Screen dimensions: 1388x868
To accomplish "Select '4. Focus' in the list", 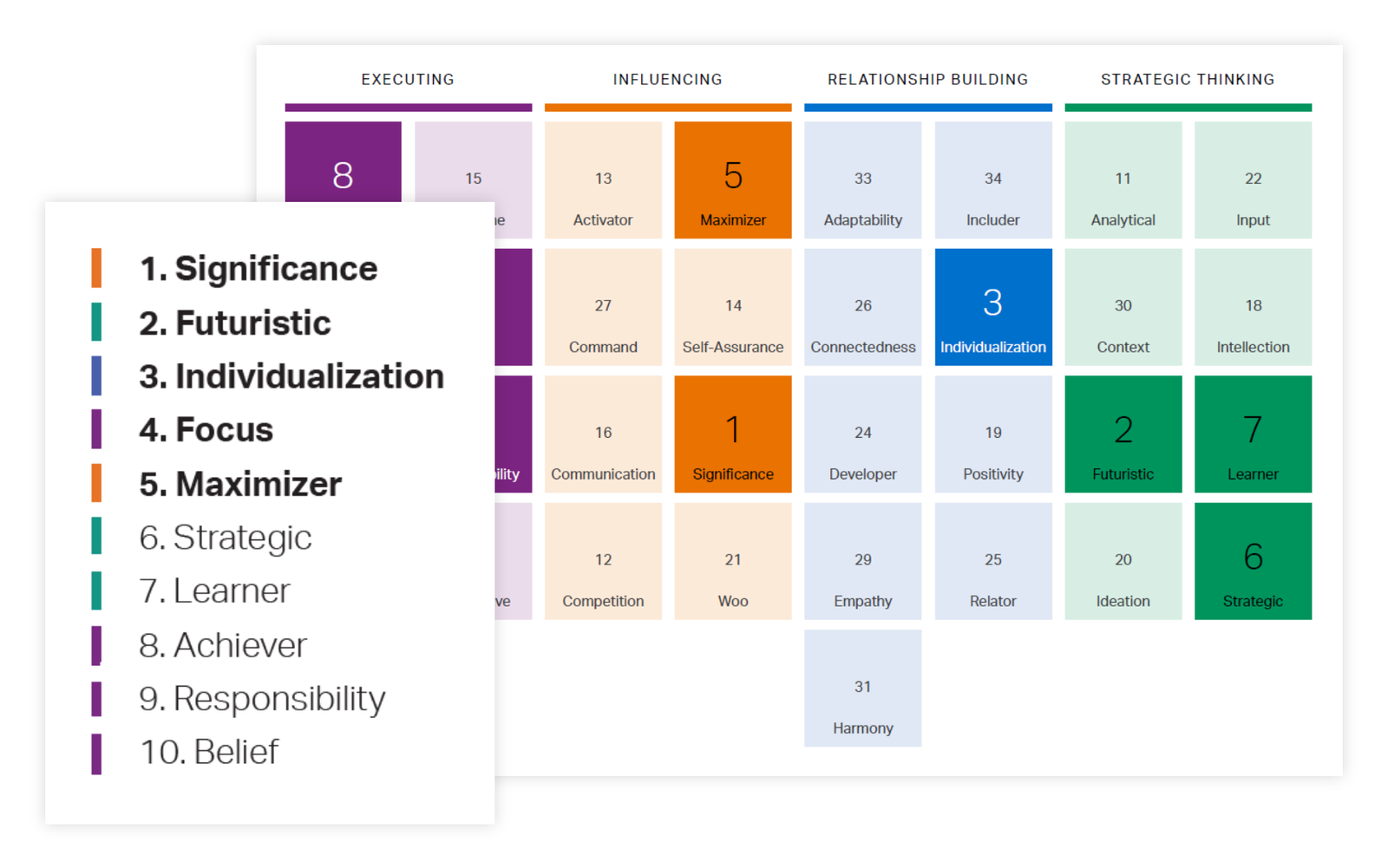I will tap(206, 430).
